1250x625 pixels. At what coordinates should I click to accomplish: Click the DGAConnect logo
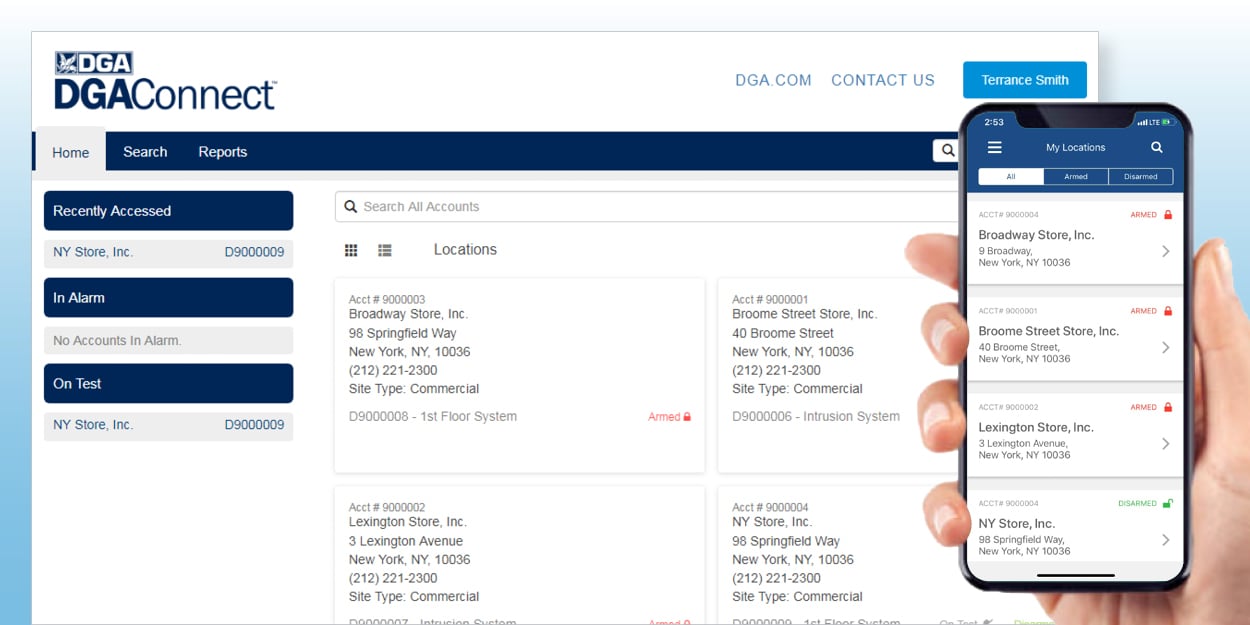(164, 81)
